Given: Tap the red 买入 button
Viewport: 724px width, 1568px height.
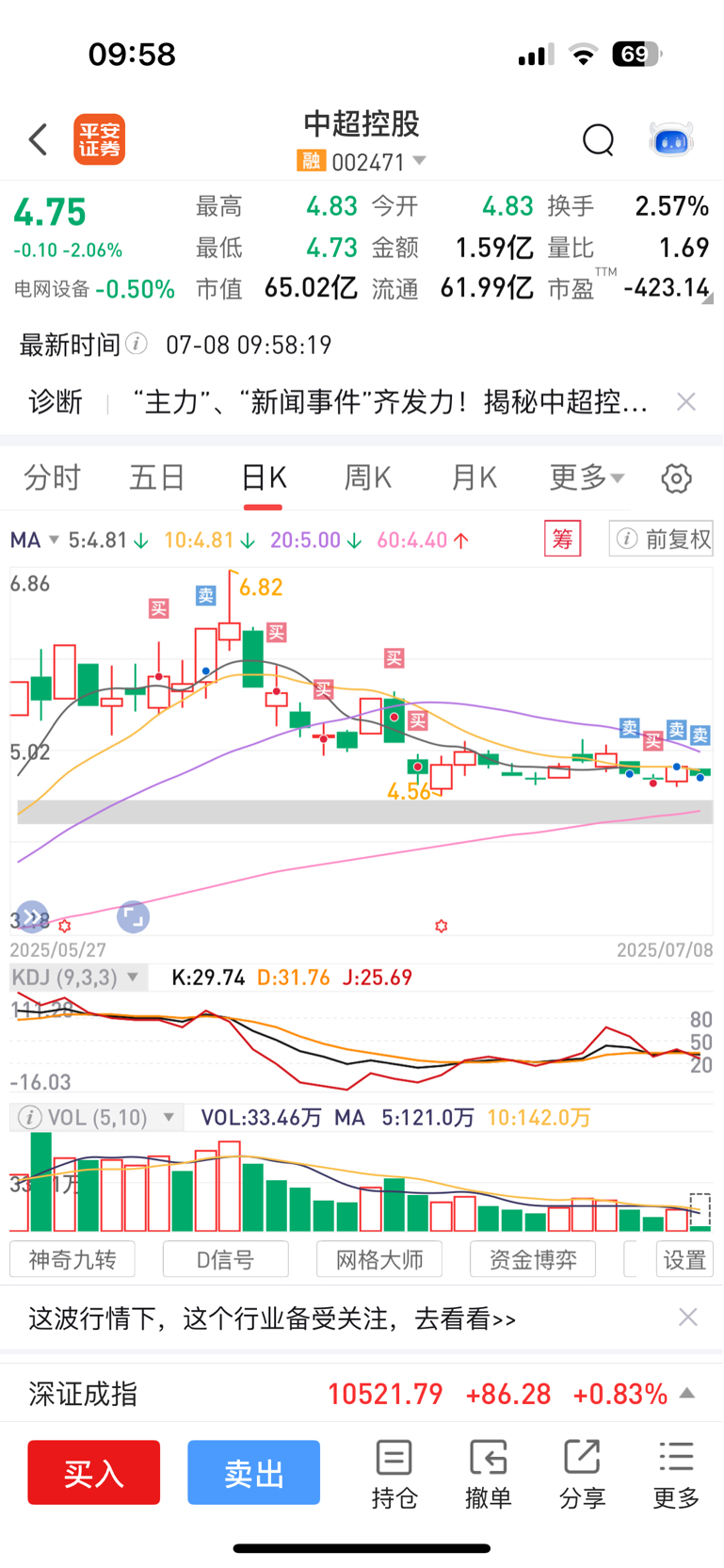Looking at the screenshot, I should [94, 1472].
